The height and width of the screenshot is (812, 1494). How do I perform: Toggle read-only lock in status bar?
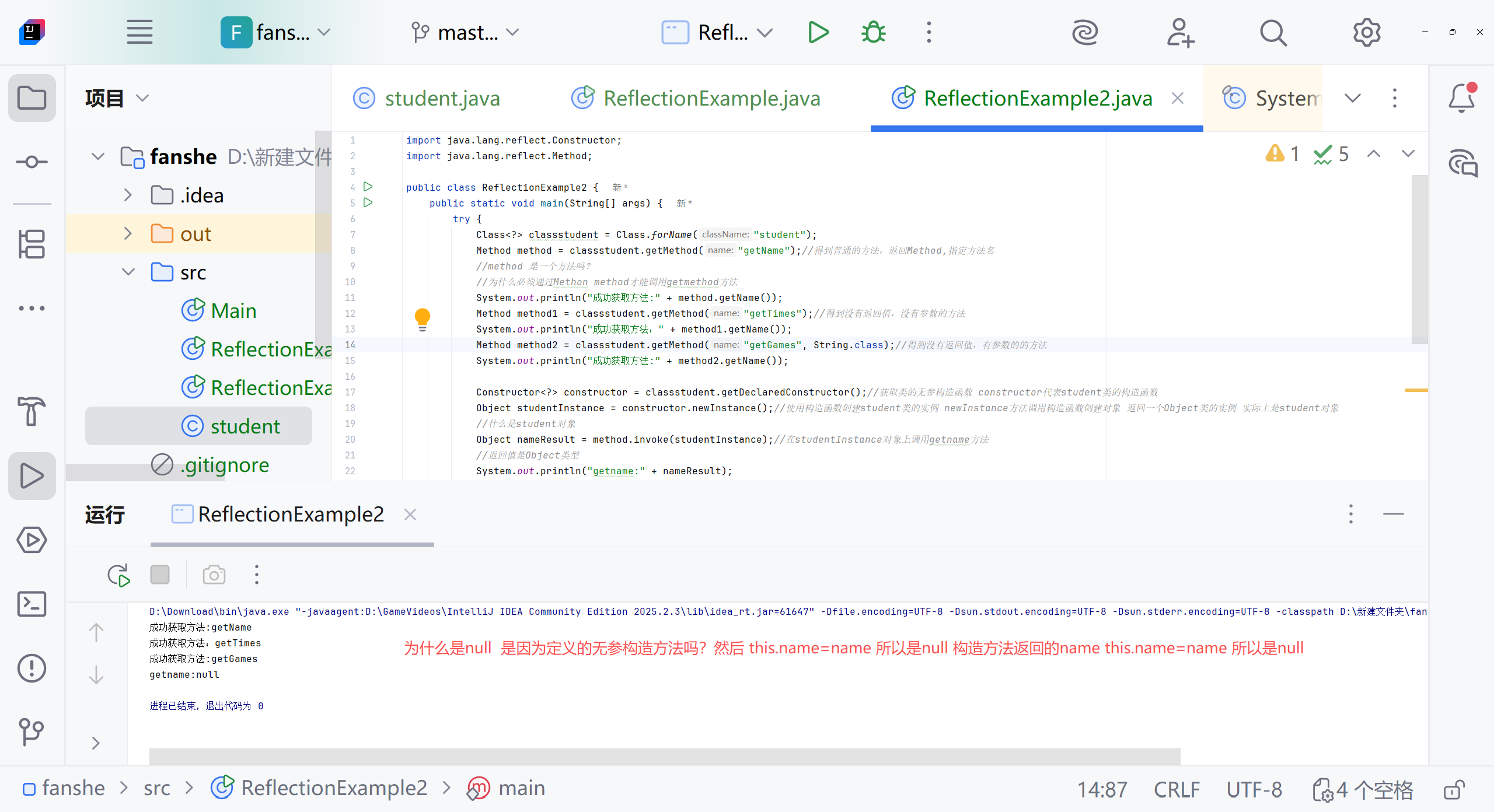point(1454,790)
